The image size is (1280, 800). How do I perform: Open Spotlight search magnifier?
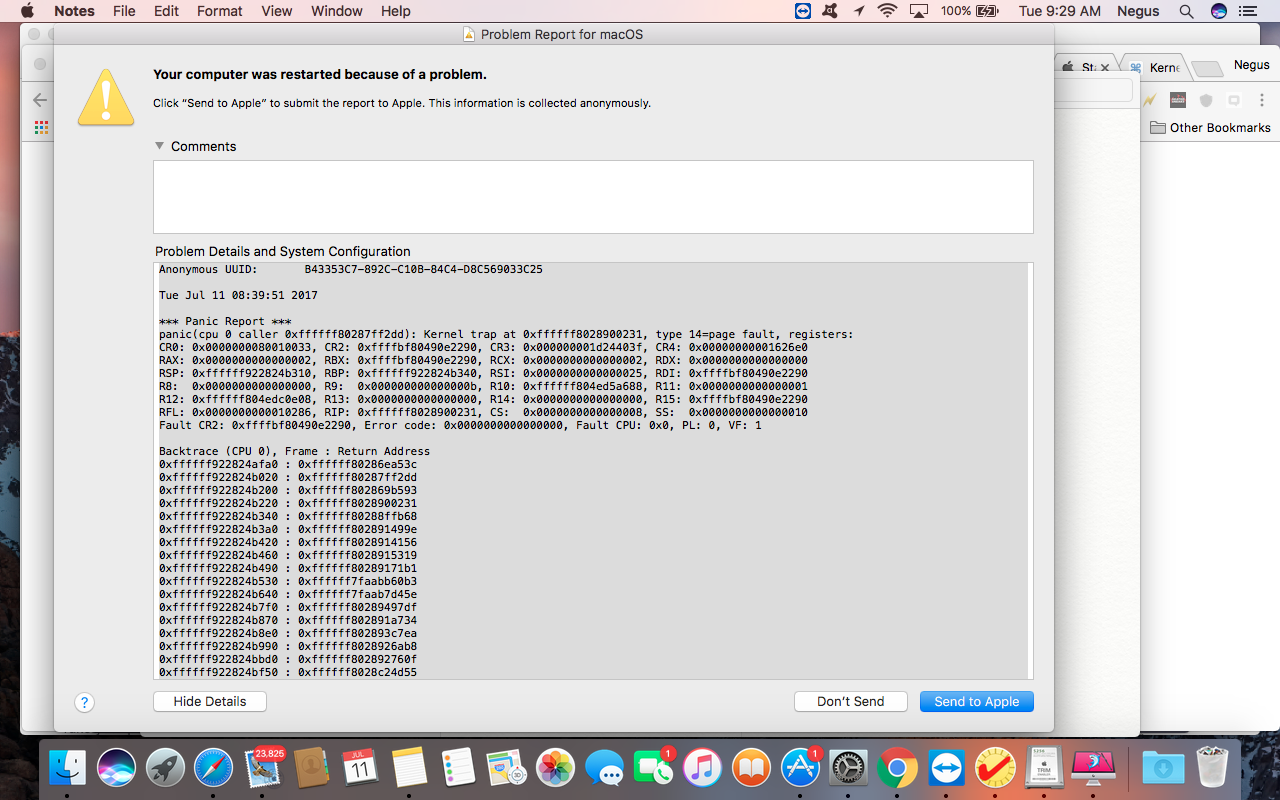tap(1187, 11)
